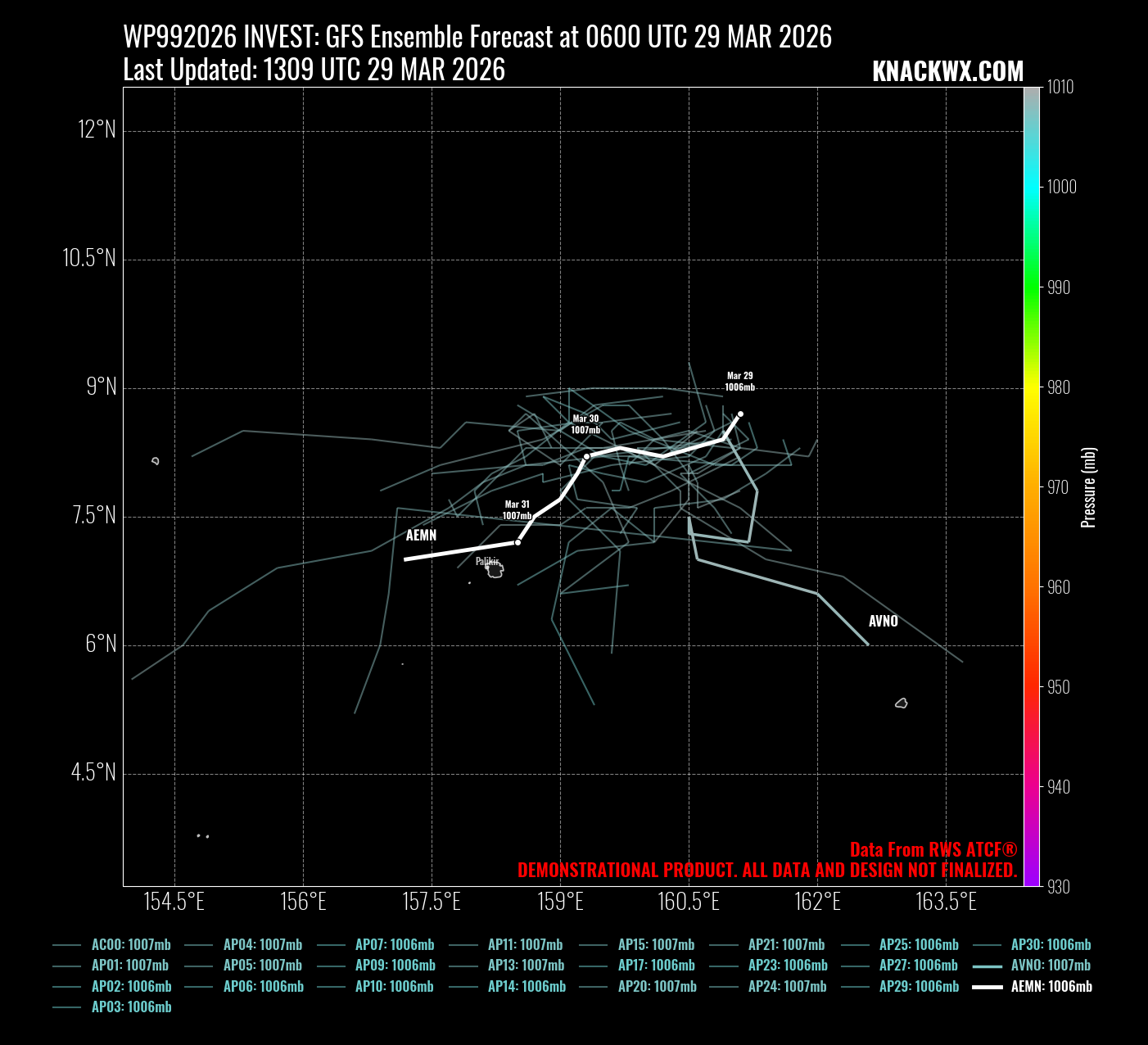Click the island outline at far left

click(156, 461)
